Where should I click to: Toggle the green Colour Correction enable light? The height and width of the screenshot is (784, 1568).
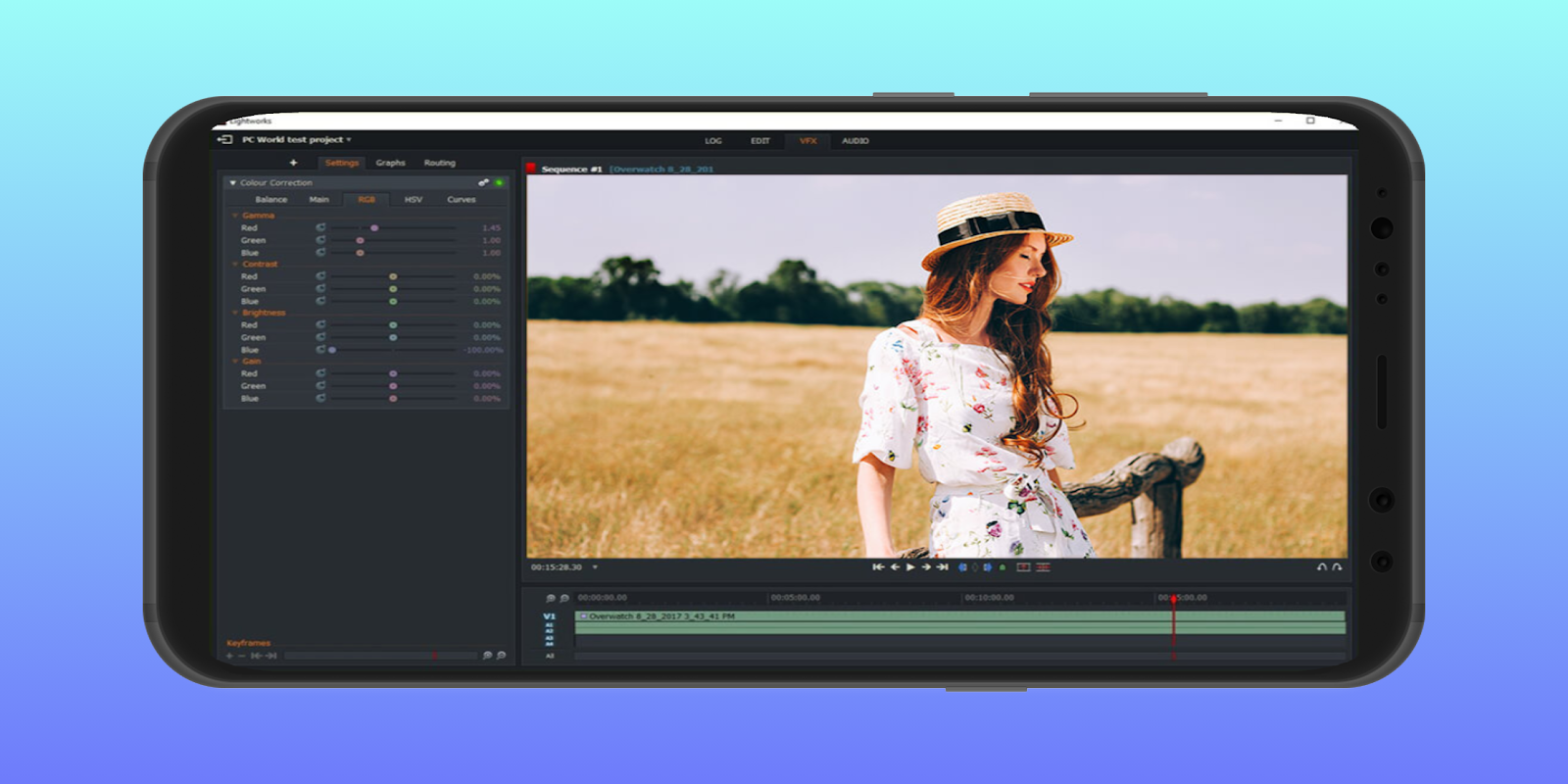pos(499,183)
